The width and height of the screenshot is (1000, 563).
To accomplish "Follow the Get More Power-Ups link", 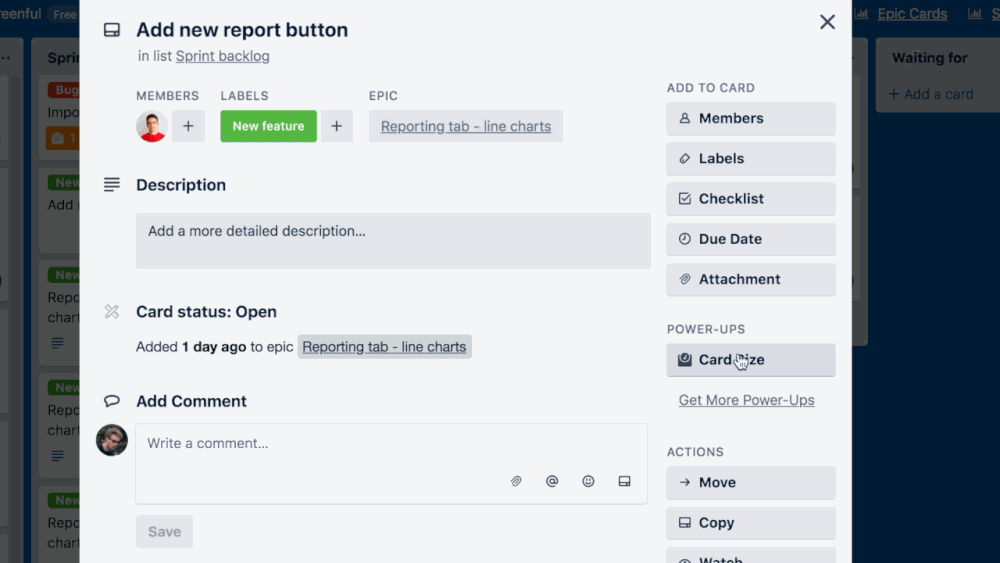I will pos(746,400).
